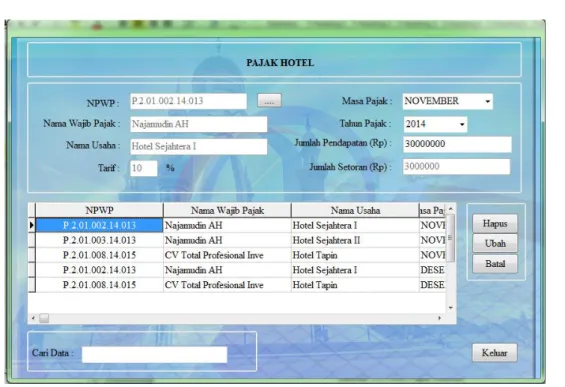The height and width of the screenshot is (387, 565).
Task: Click the Batal button
Action: [495, 264]
